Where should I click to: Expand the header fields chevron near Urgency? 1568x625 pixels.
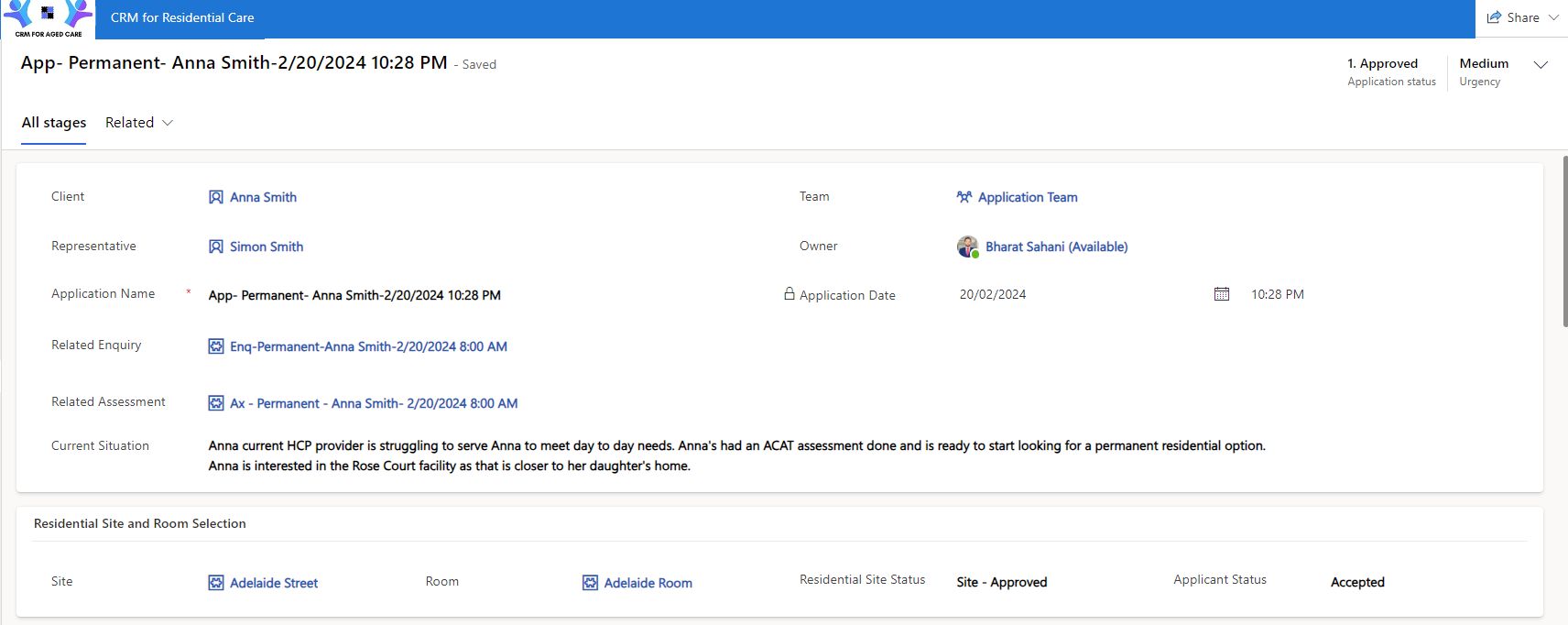(1541, 64)
